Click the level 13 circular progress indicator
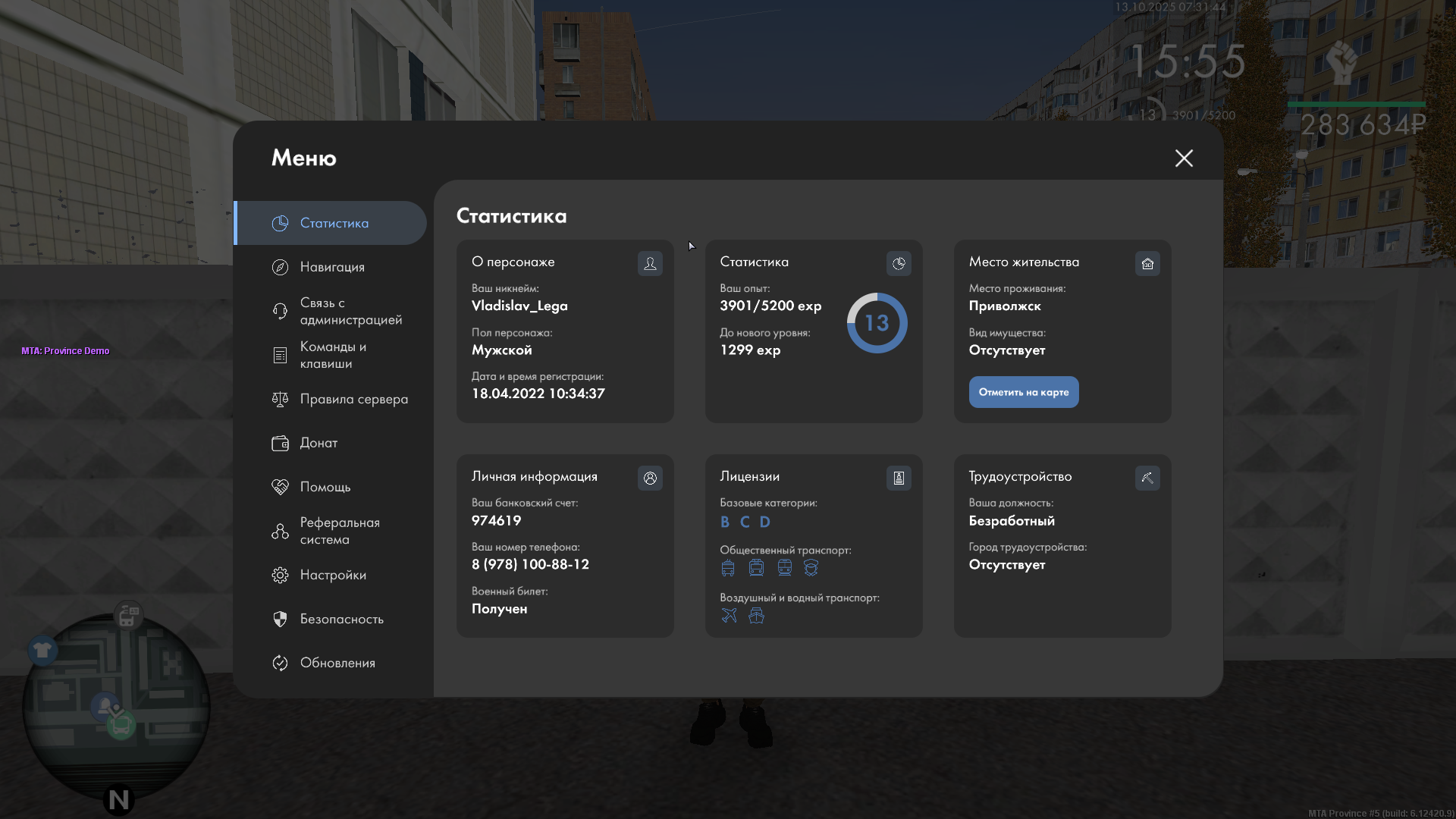This screenshot has width=1456, height=819. 877,323
